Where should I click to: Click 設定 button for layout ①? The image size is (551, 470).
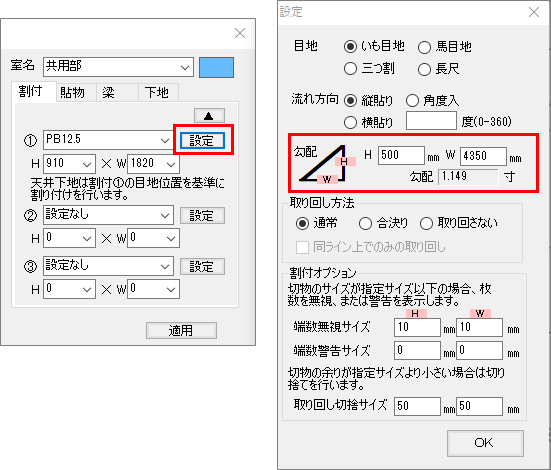[x=202, y=140]
